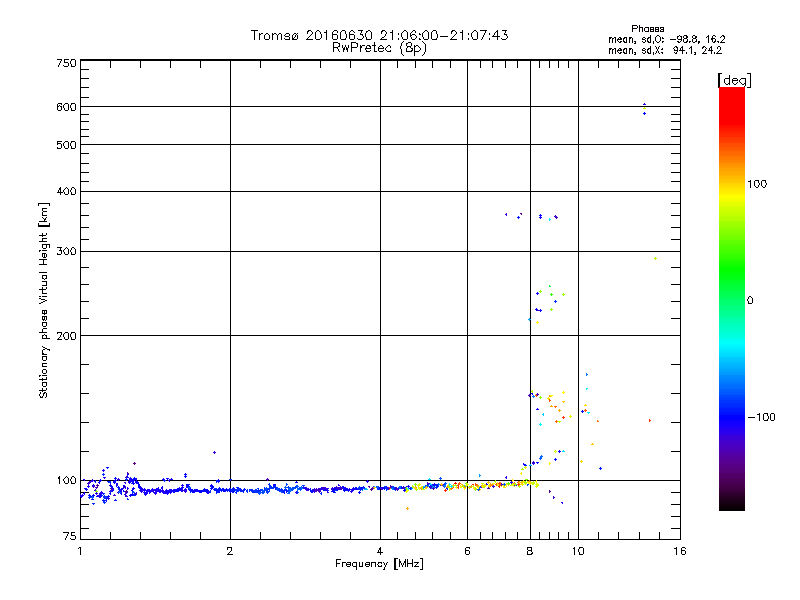Click the x-axis tick label '10'
The height and width of the screenshot is (600, 800).
coord(578,551)
